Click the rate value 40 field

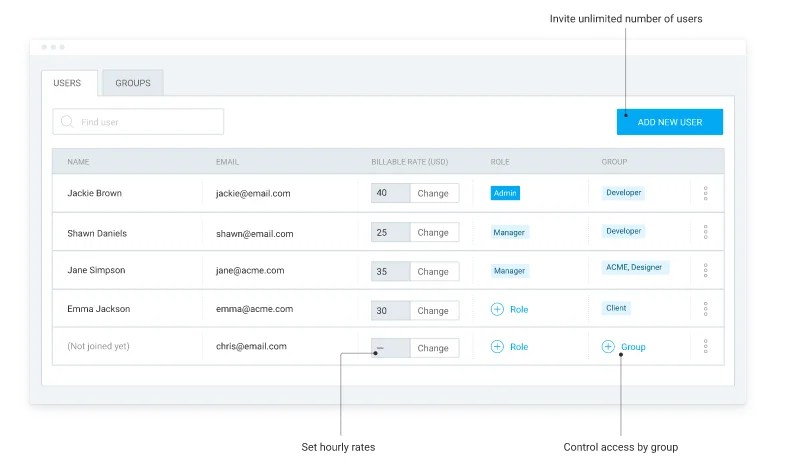coord(390,193)
